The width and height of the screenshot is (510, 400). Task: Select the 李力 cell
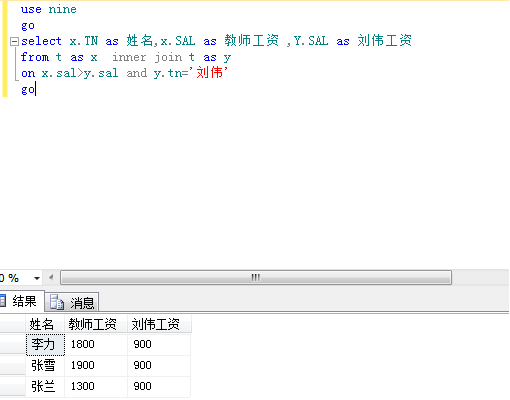45,344
